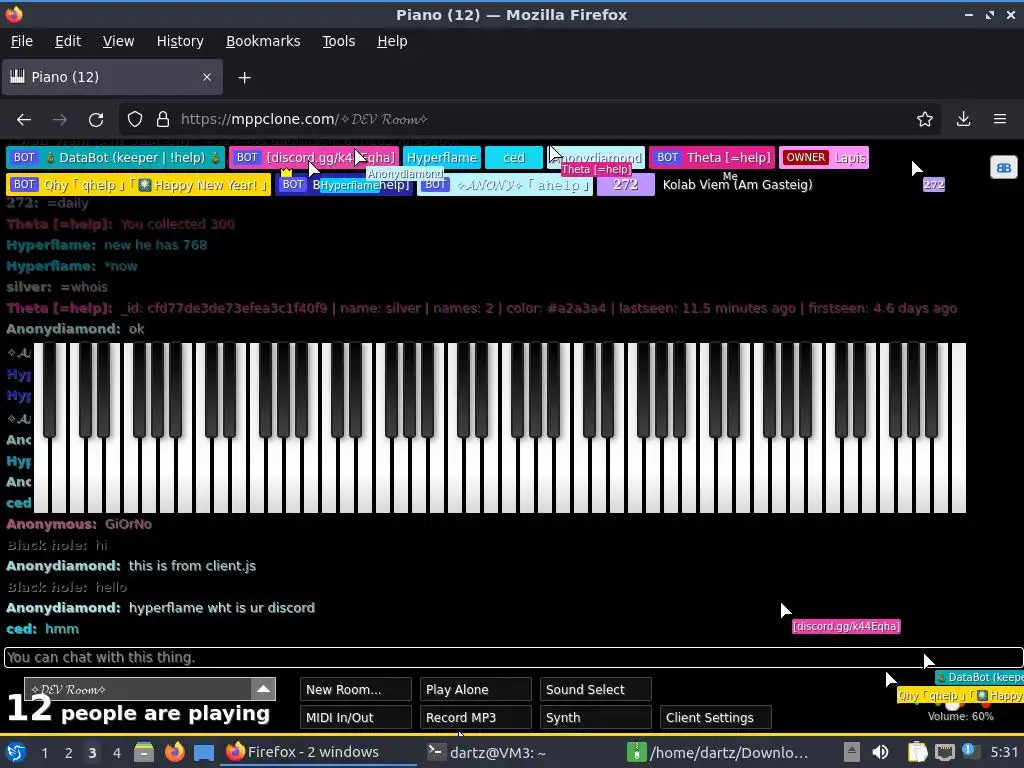This screenshot has height=768, width=1024.
Task: Open the View menu
Action: tap(118, 41)
